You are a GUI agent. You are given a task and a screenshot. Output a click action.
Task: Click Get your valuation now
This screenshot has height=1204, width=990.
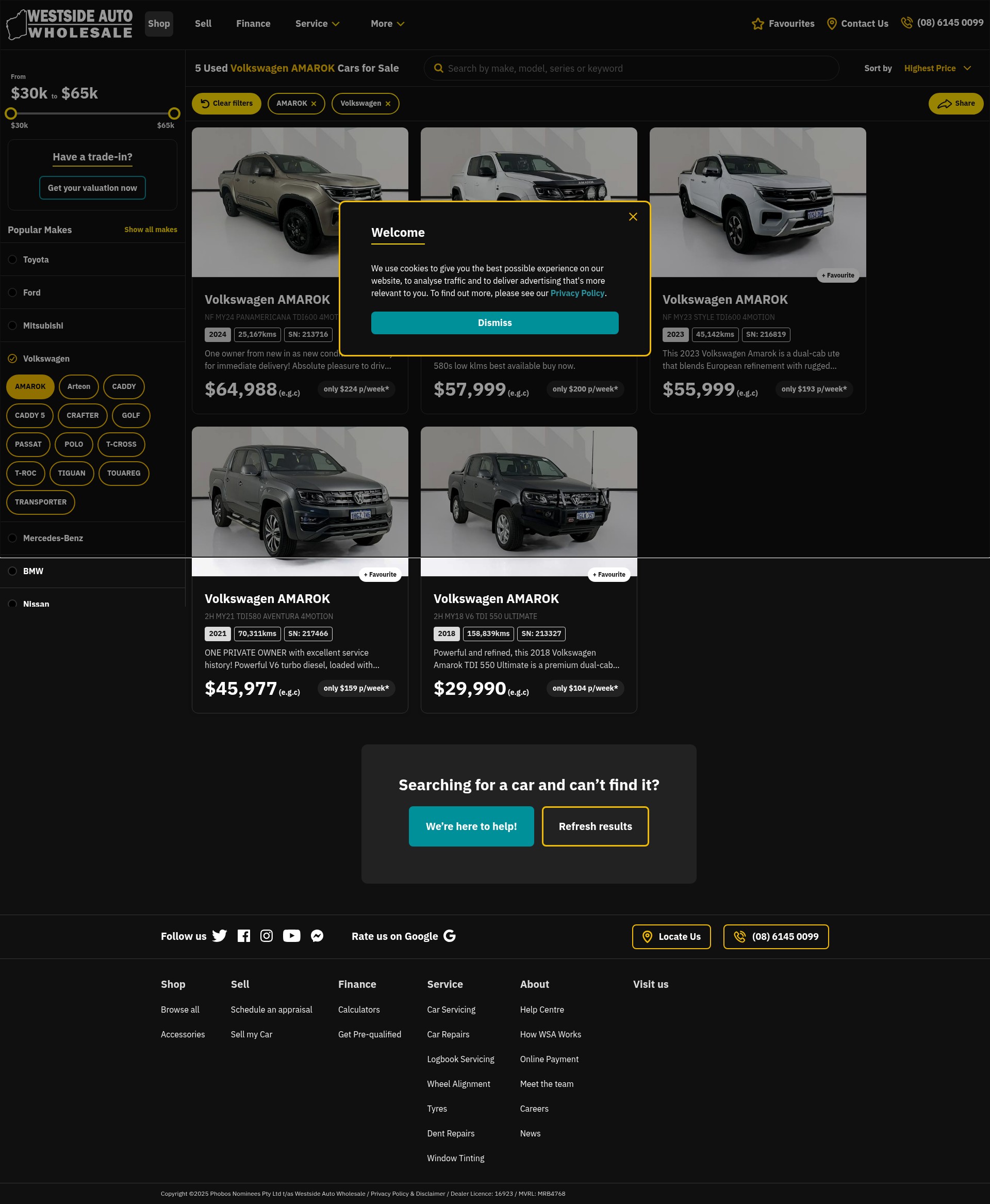(x=92, y=188)
